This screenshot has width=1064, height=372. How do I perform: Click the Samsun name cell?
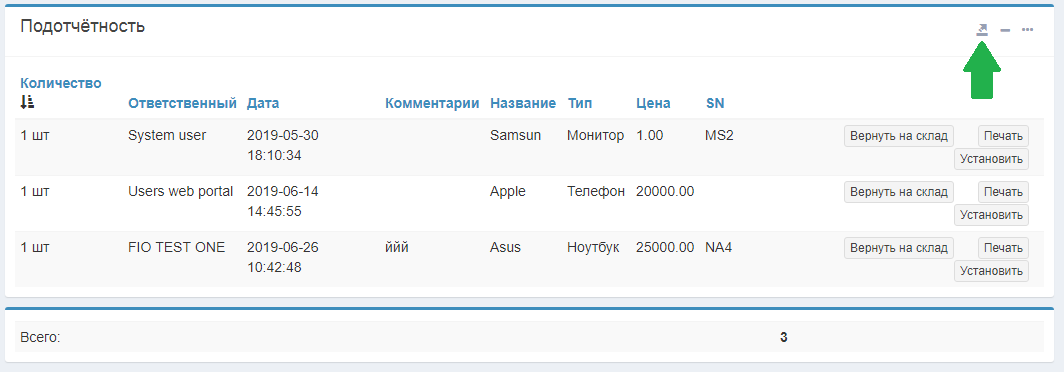coord(516,135)
